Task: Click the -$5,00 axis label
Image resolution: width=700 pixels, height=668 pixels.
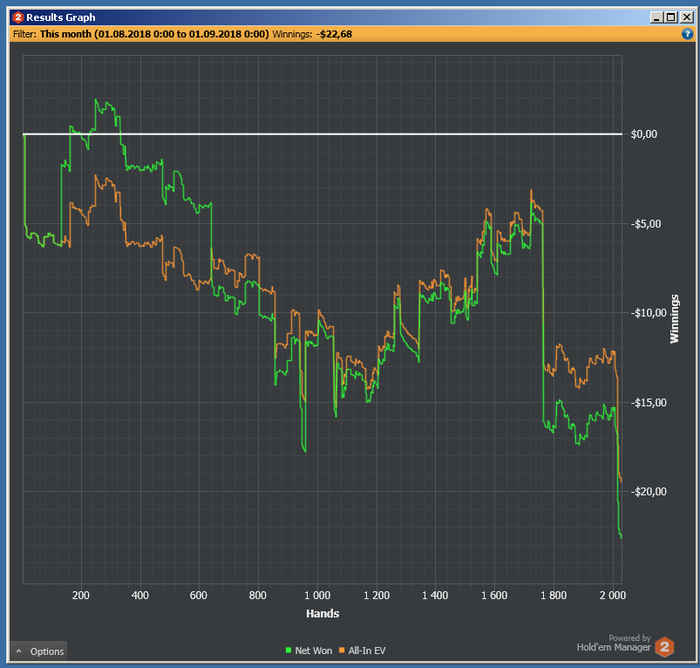Action: click(x=646, y=224)
